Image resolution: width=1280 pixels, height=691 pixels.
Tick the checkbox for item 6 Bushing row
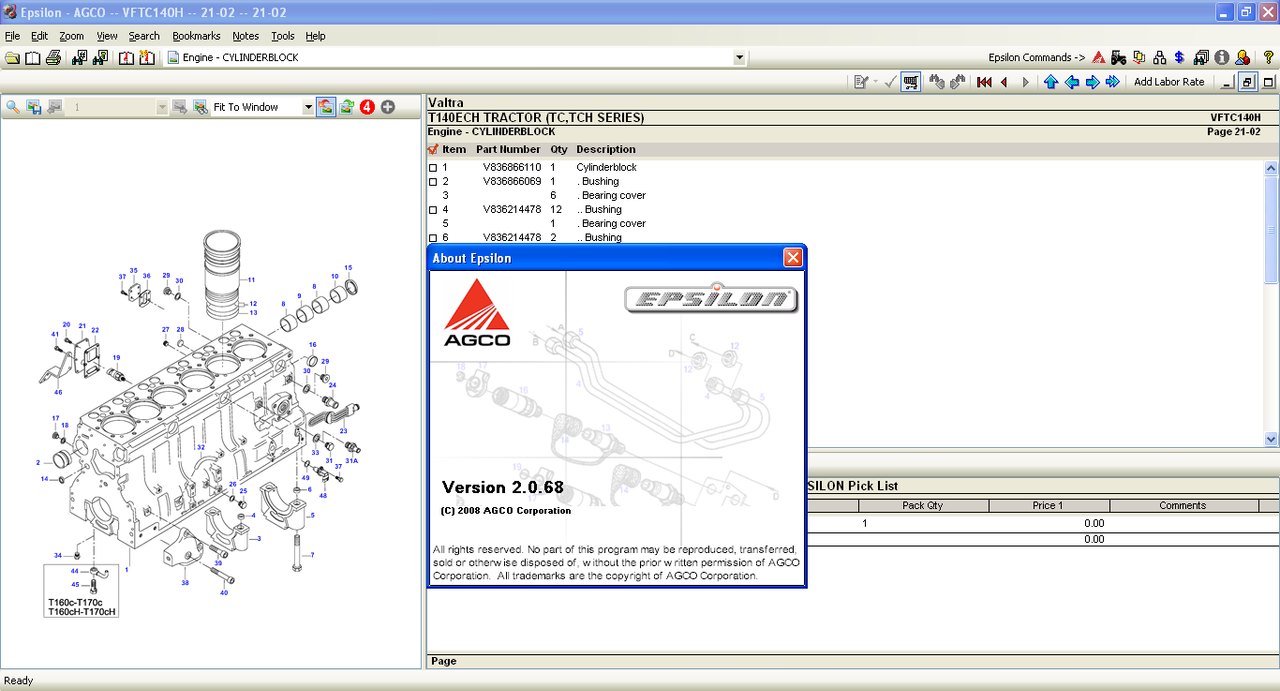click(433, 238)
